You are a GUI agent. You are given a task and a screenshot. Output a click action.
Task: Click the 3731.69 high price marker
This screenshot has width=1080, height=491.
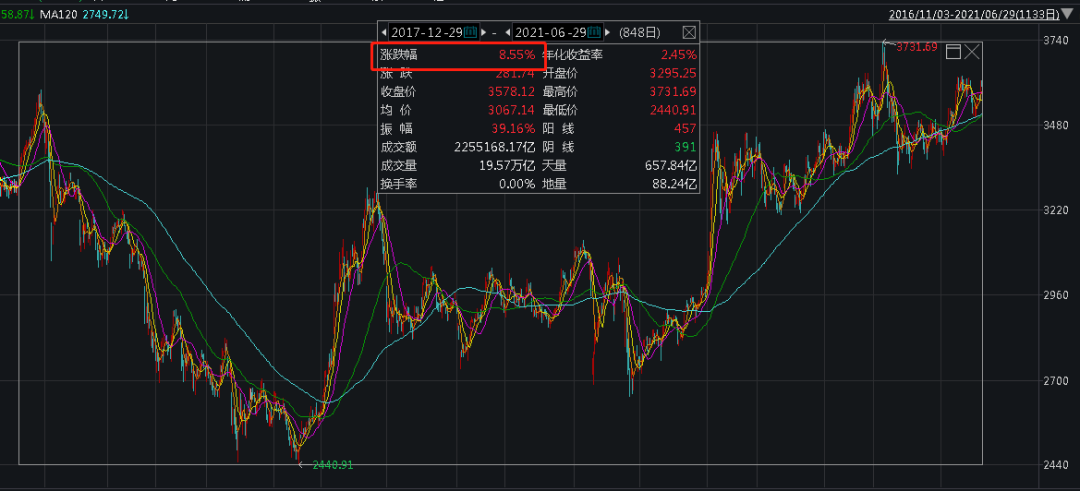[x=915, y=46]
